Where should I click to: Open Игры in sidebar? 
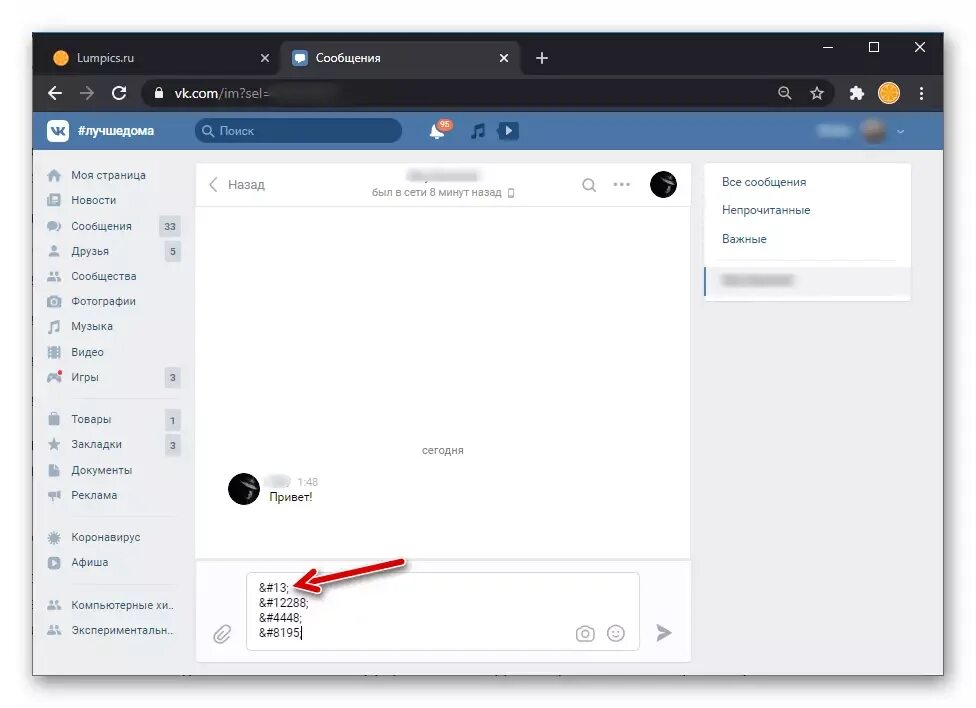click(85, 377)
